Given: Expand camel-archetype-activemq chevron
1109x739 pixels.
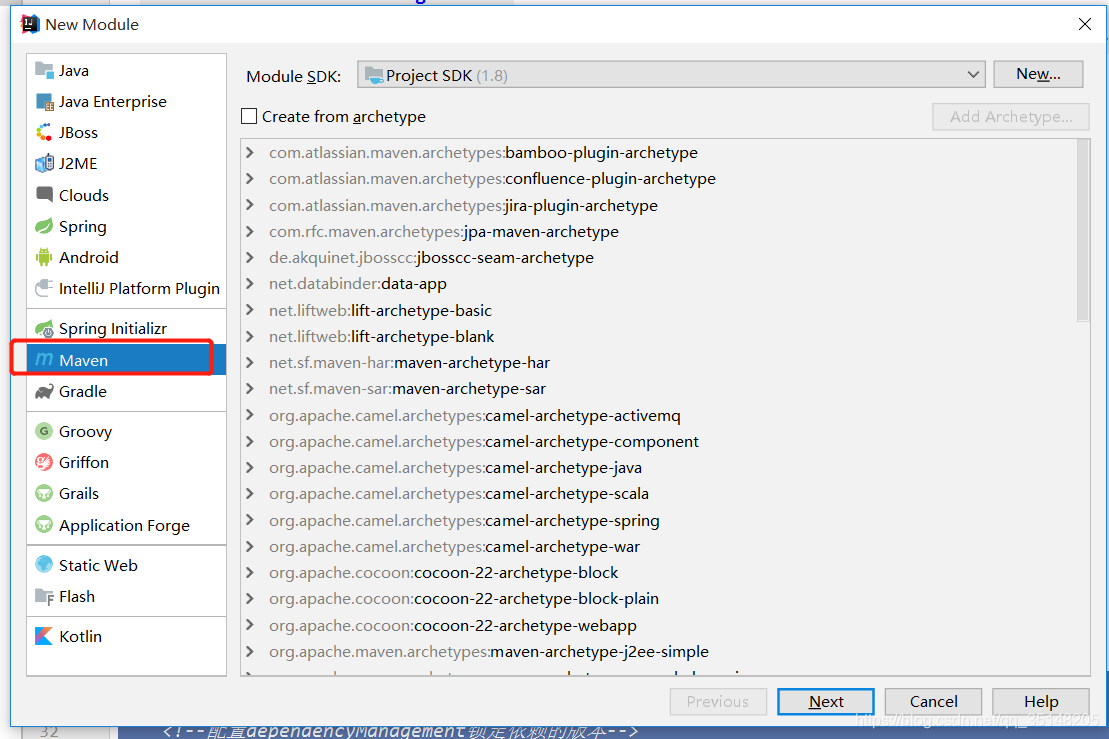Looking at the screenshot, I should pyautogui.click(x=250, y=415).
